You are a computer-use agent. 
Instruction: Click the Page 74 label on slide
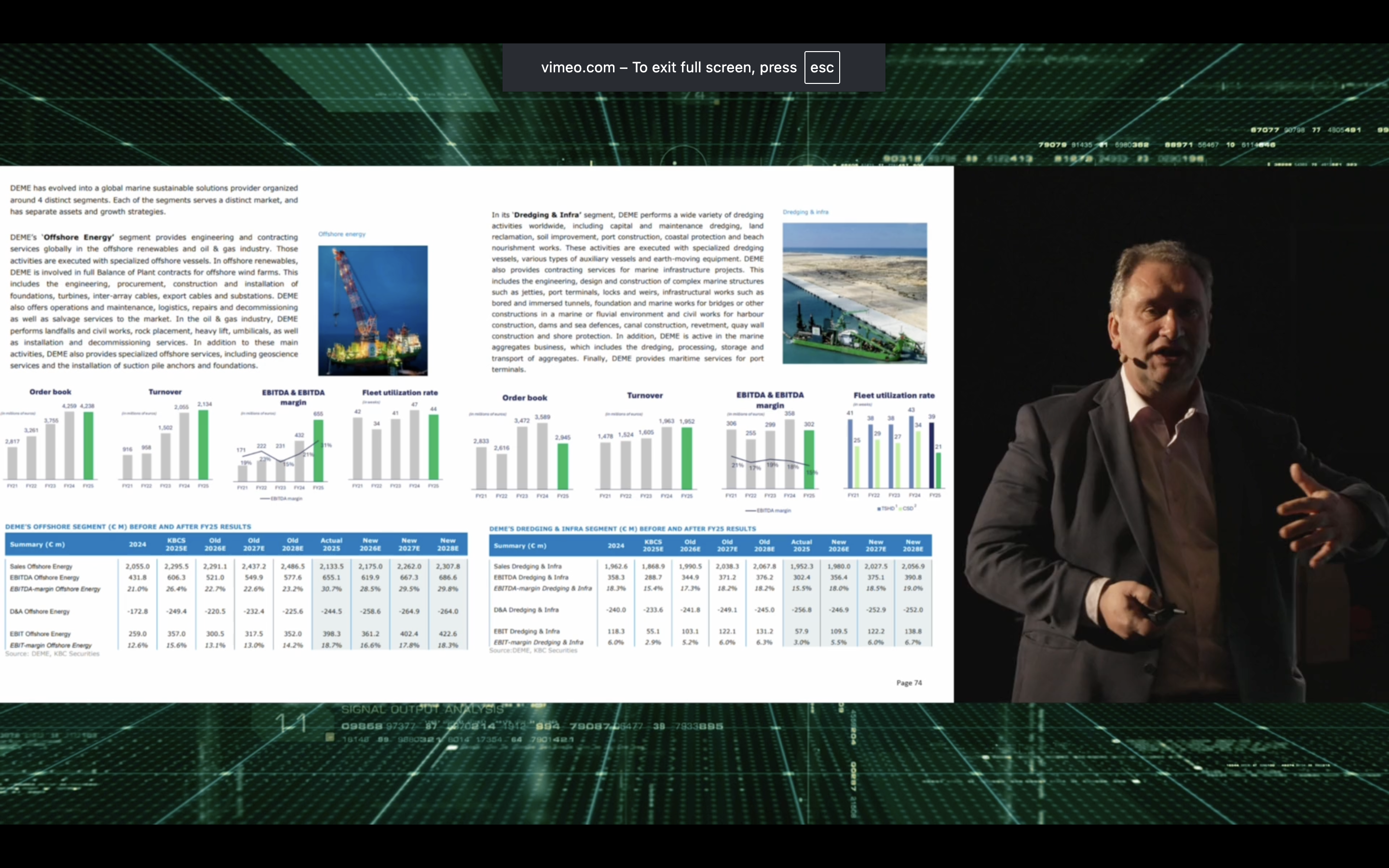[x=909, y=682]
